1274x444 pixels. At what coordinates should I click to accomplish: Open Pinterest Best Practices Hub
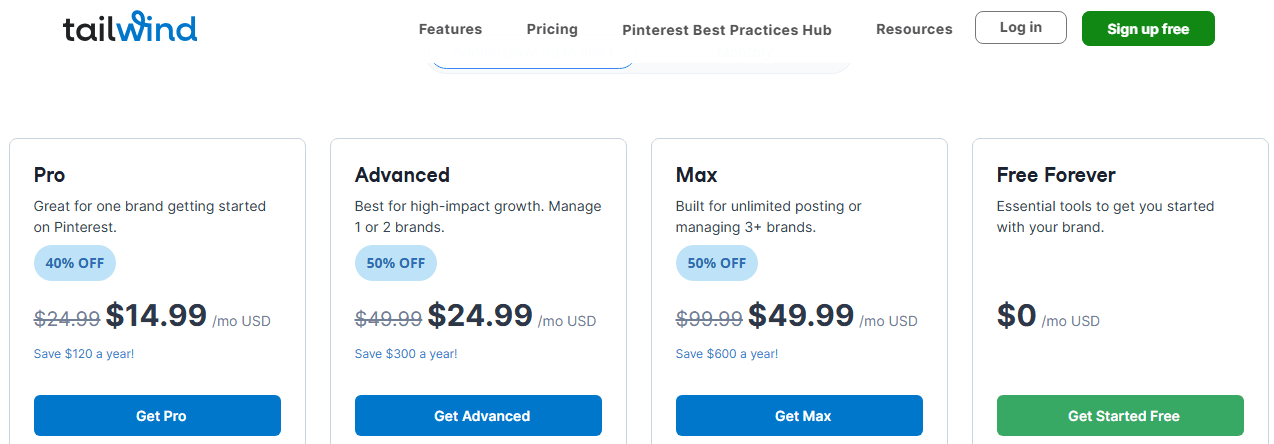pos(727,30)
